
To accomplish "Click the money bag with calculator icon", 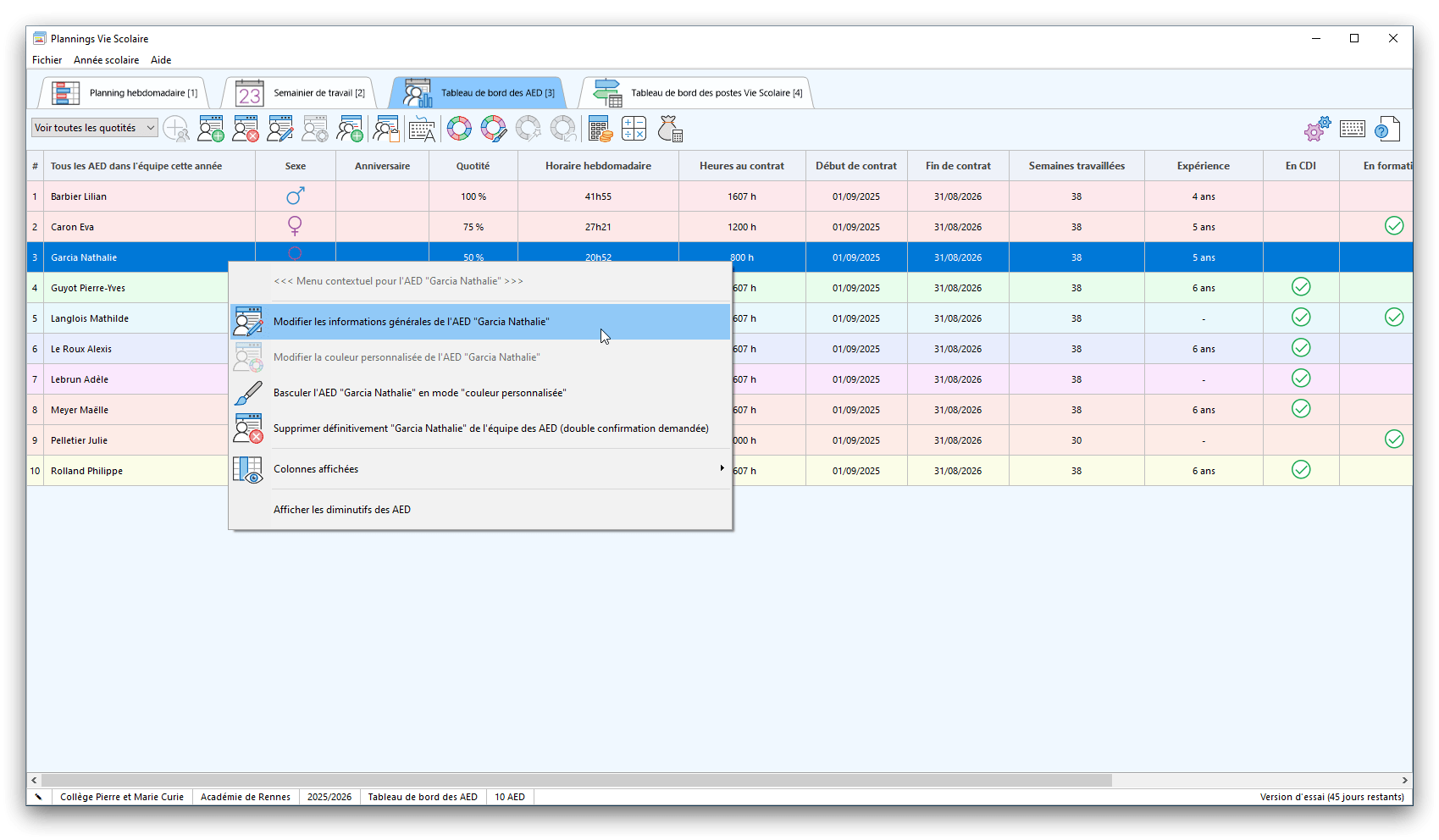I will point(670,129).
